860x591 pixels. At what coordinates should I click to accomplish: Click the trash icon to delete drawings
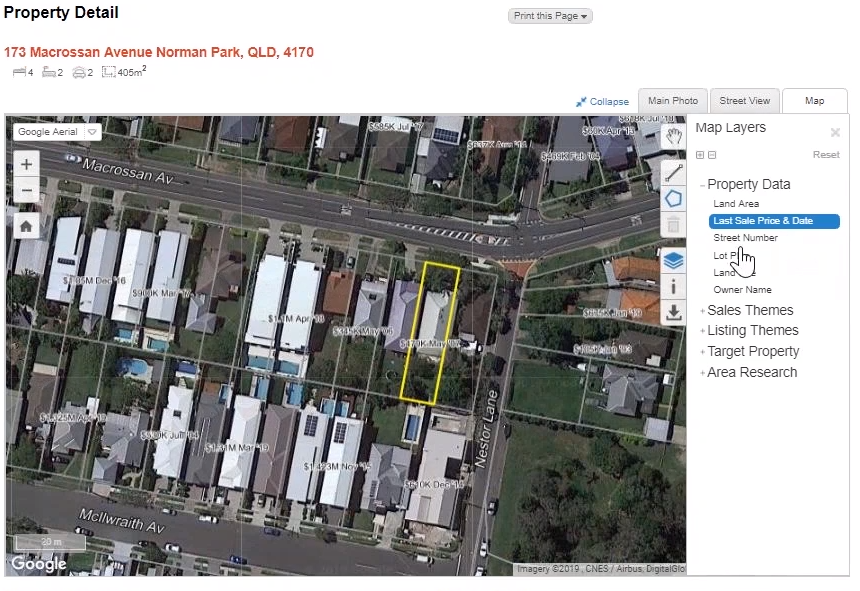pyautogui.click(x=673, y=224)
